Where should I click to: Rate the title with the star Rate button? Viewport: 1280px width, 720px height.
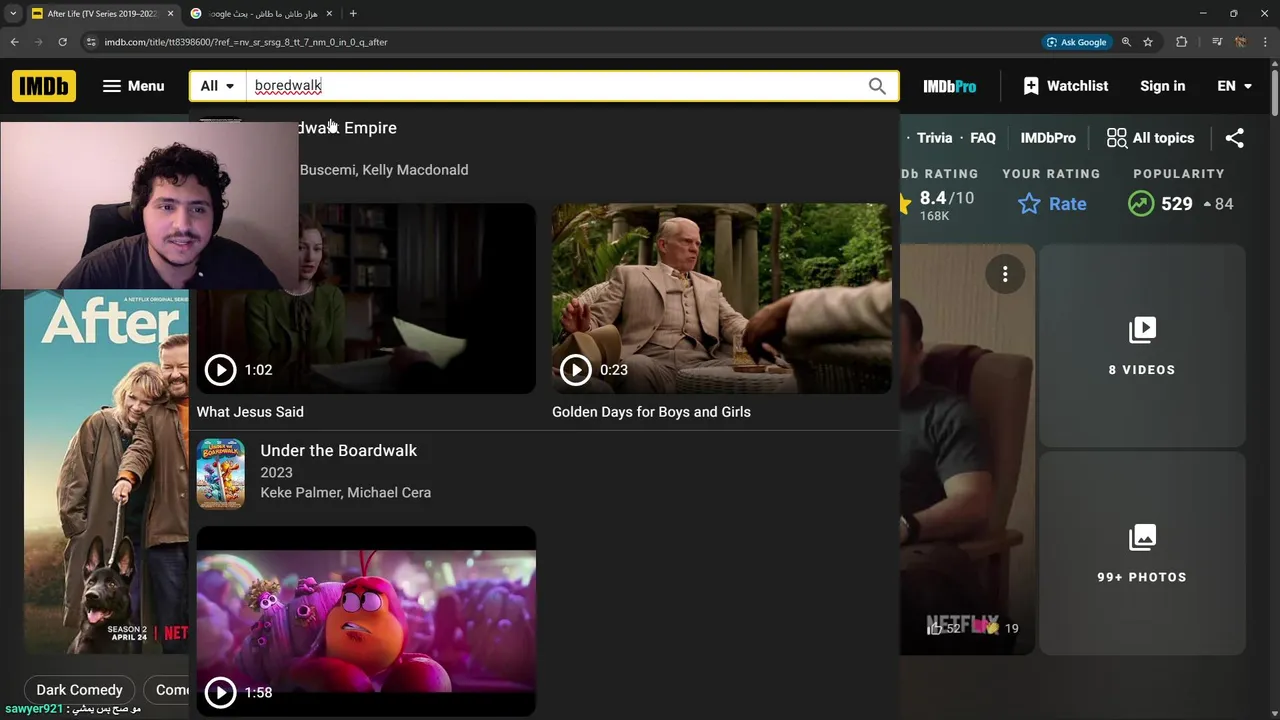(1052, 204)
